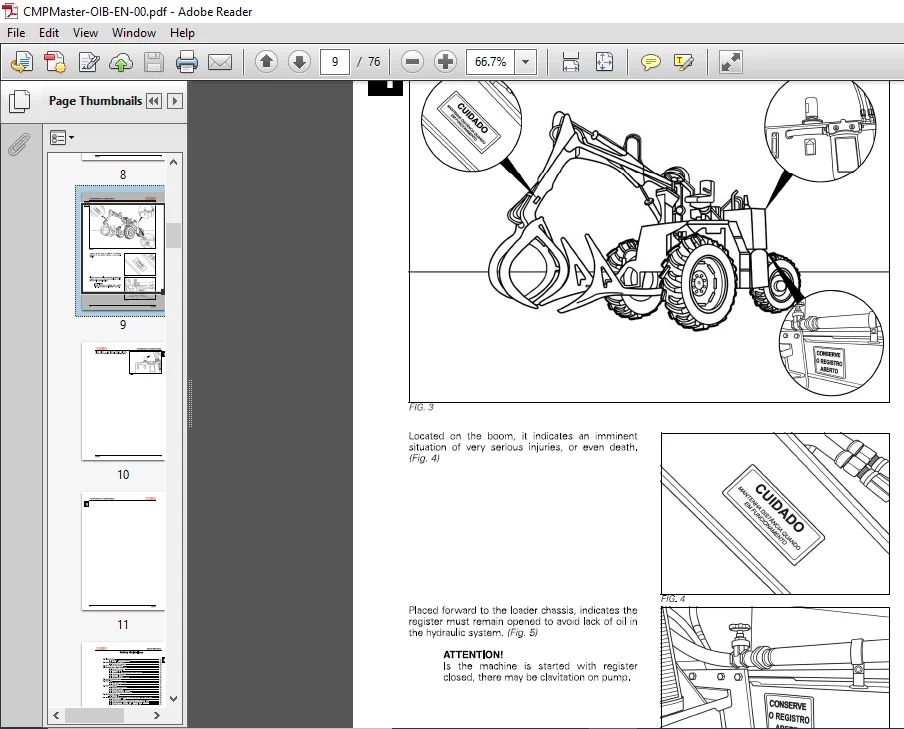Image resolution: width=904 pixels, height=729 pixels.
Task: Add sticky note comment icon
Action: (x=650, y=62)
